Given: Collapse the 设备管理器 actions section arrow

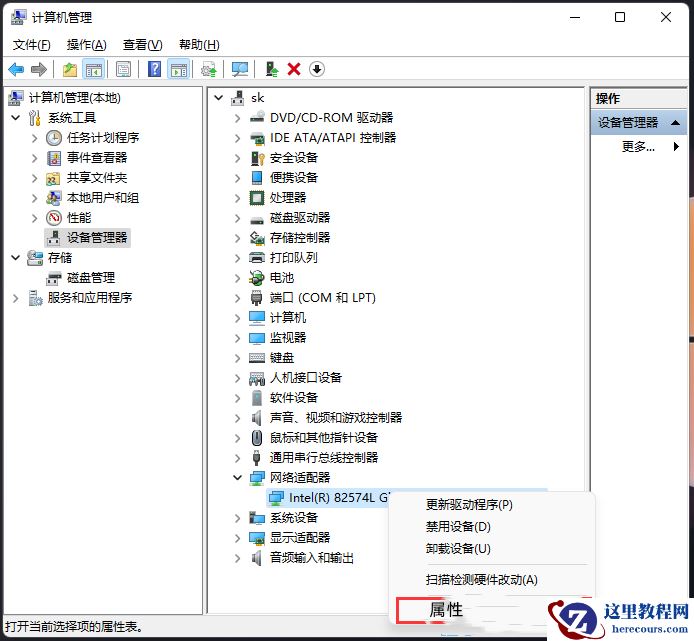Looking at the screenshot, I should click(x=675, y=123).
